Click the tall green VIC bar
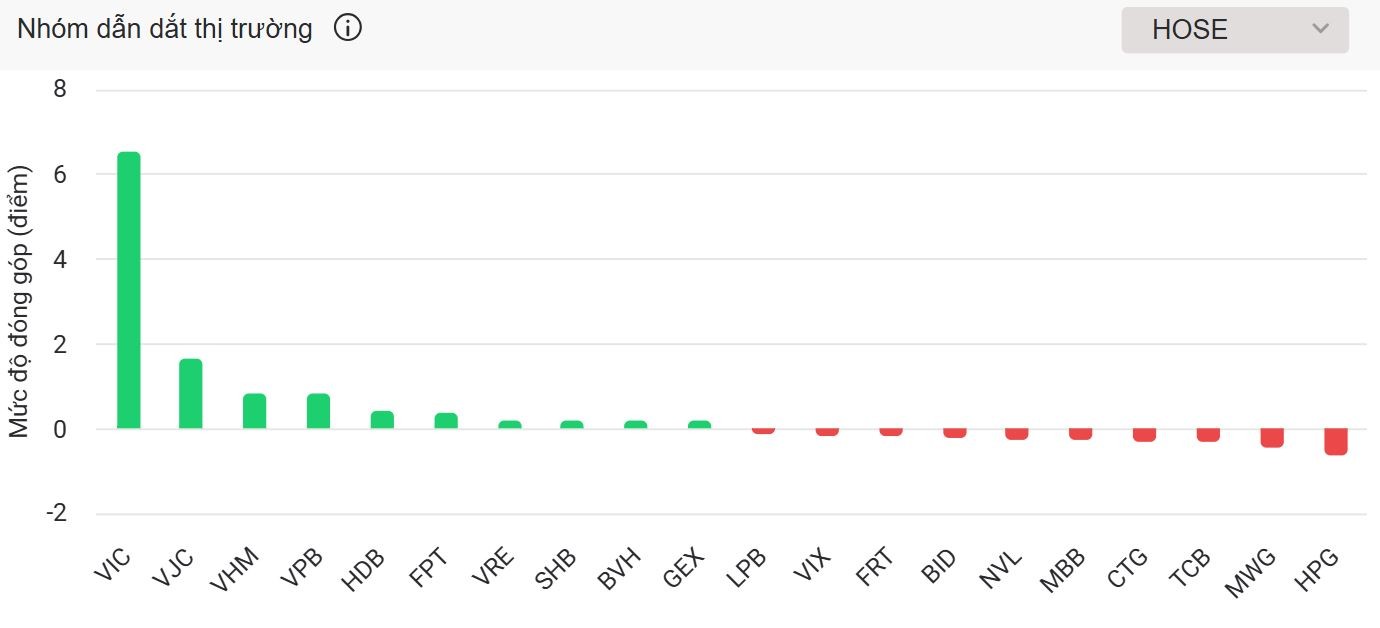The image size is (1380, 628). [x=129, y=290]
